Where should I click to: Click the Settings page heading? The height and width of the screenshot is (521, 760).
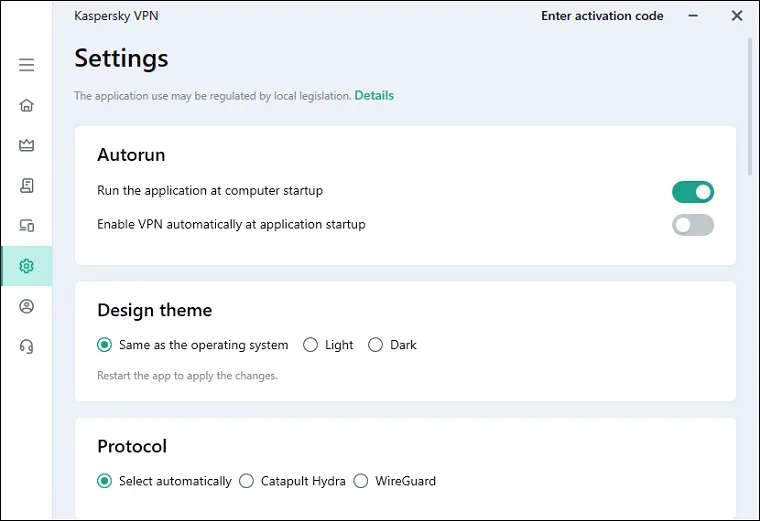click(x=121, y=59)
